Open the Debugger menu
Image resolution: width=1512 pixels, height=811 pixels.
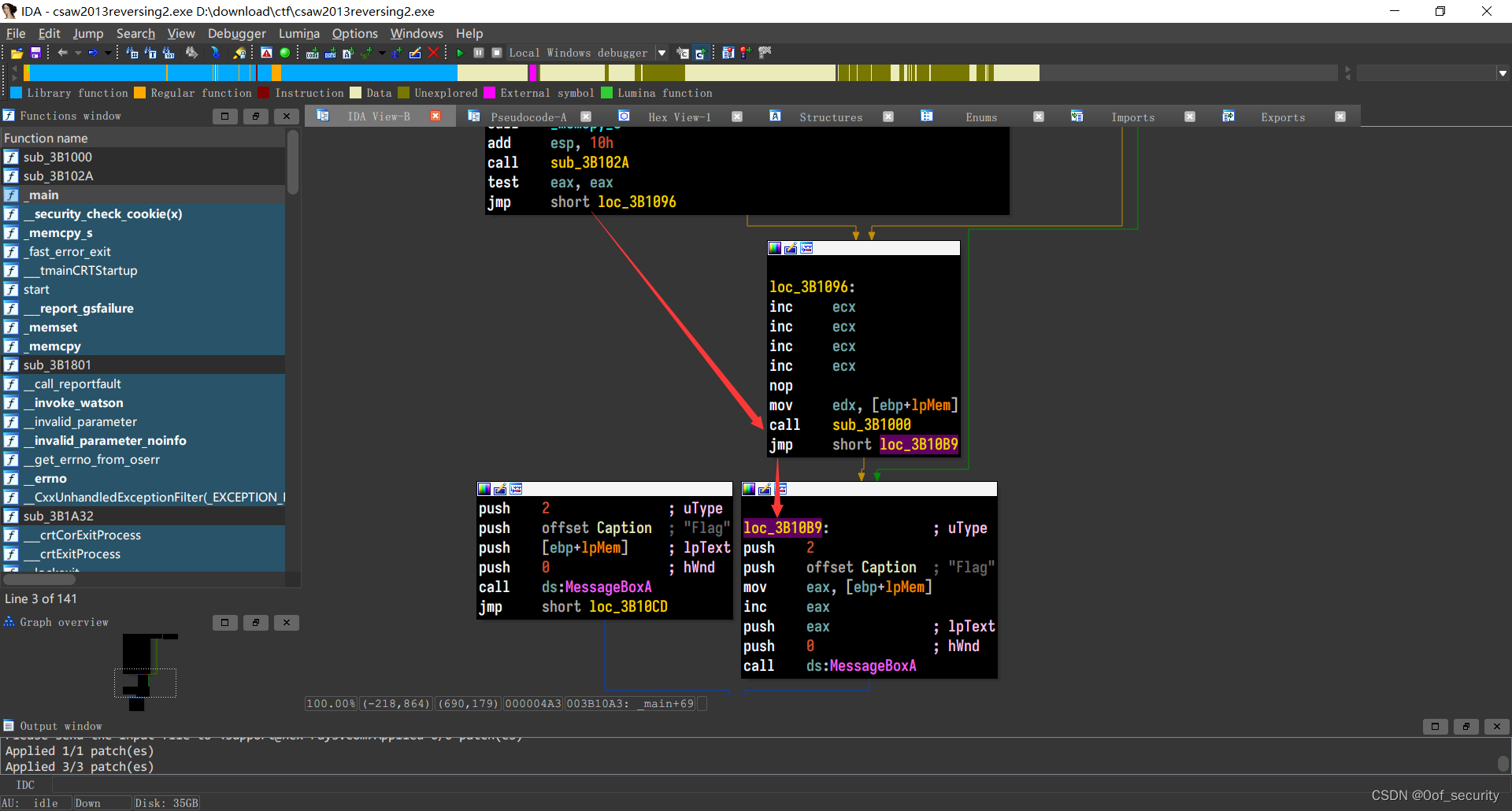click(236, 33)
